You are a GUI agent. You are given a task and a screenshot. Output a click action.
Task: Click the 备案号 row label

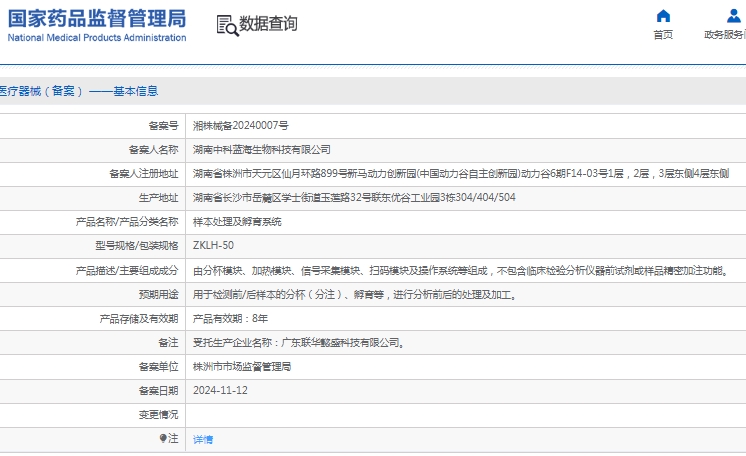click(163, 126)
